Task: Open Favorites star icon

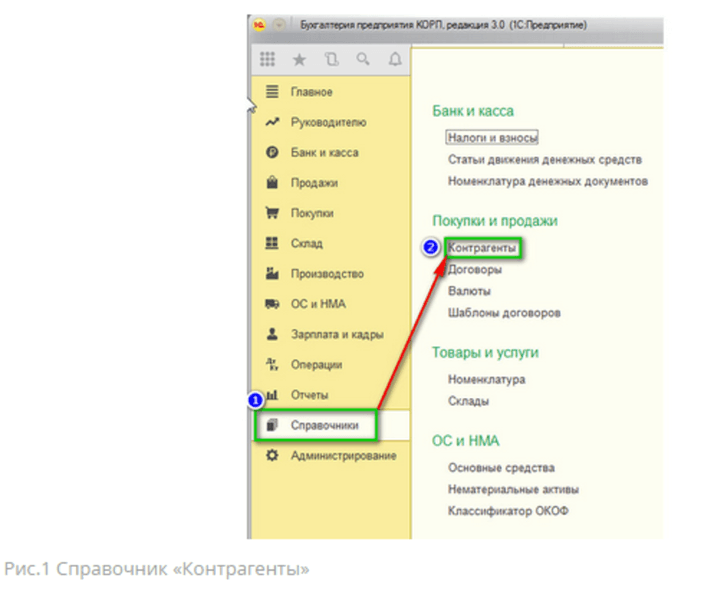Action: point(299,59)
